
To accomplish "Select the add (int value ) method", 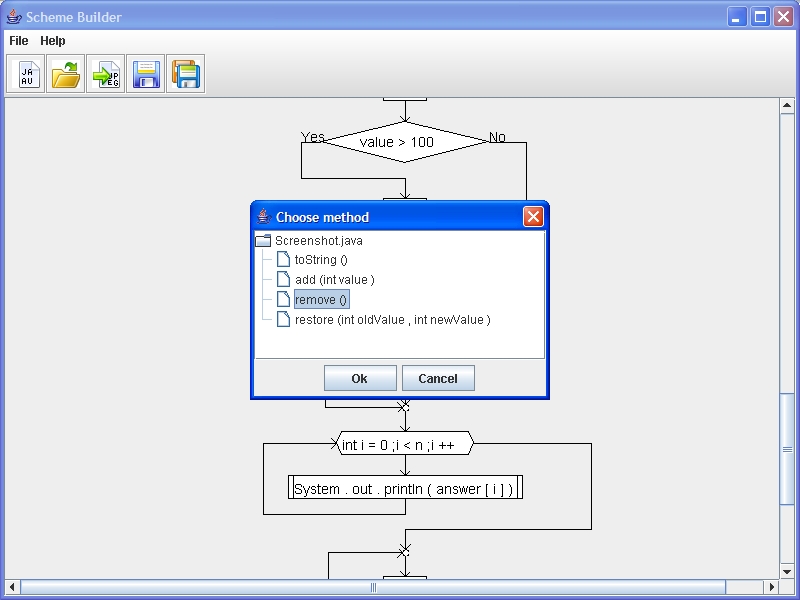I will [335, 280].
